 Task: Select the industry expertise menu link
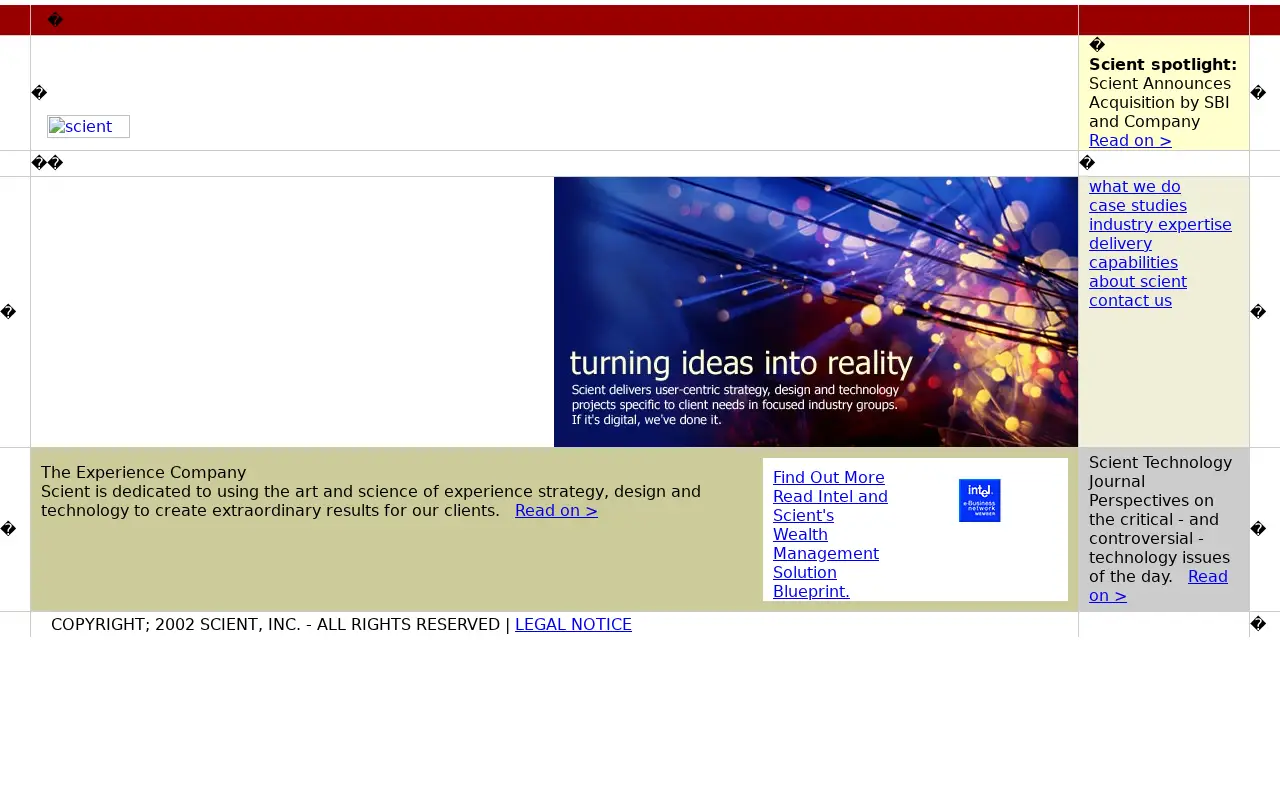point(1160,225)
